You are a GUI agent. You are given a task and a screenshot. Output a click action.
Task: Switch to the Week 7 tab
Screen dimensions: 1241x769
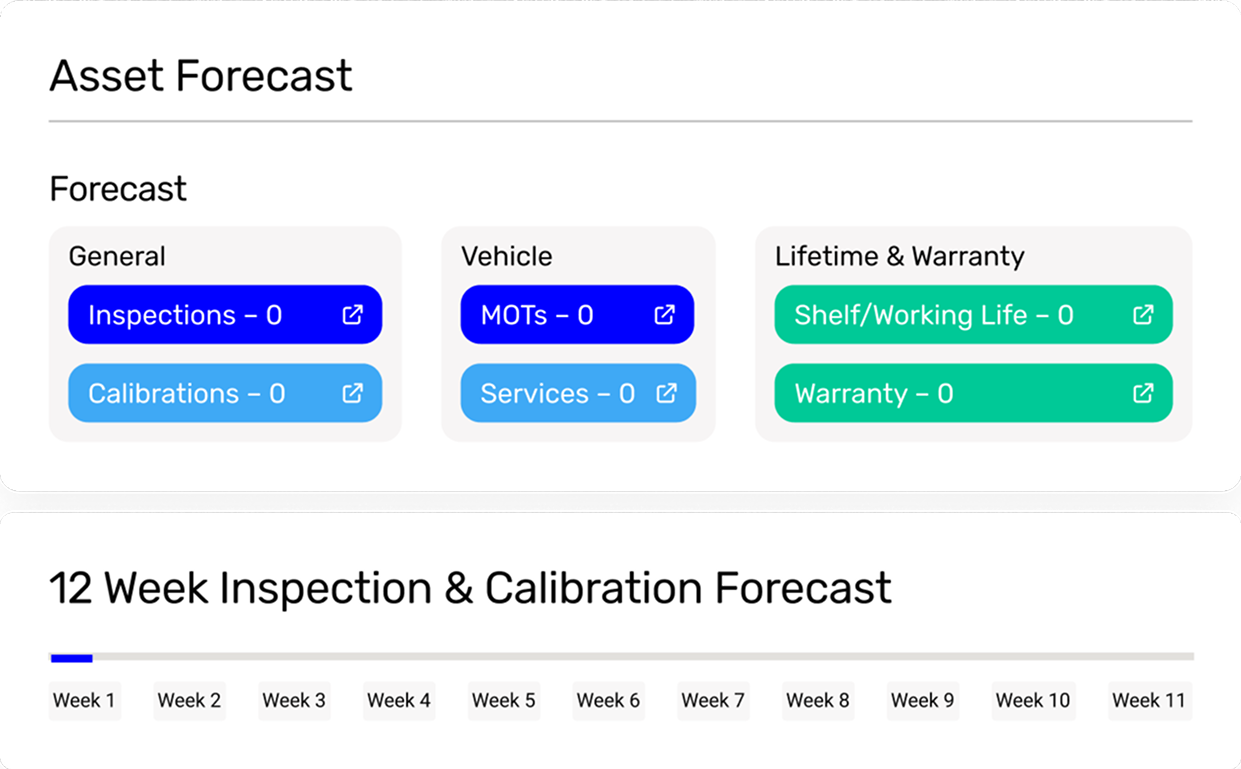713,700
